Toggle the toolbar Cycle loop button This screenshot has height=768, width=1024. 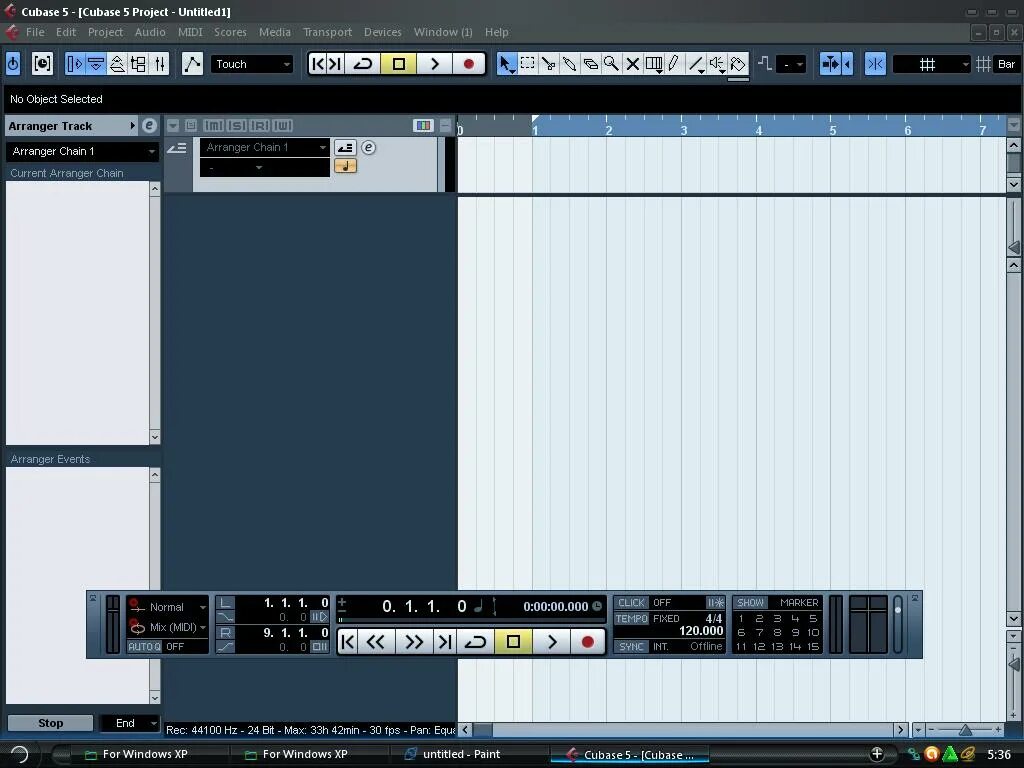tap(362, 64)
